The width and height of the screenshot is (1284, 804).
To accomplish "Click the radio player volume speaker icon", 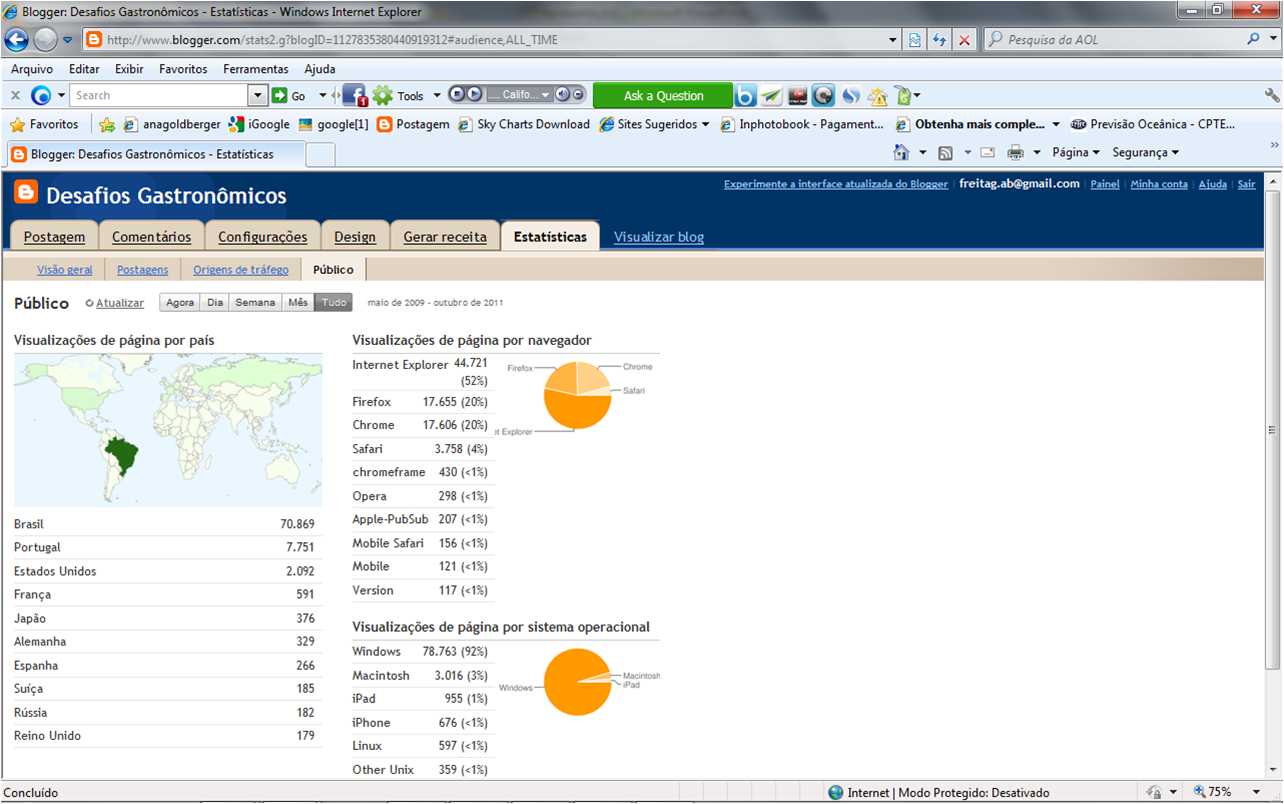I will 563,95.
